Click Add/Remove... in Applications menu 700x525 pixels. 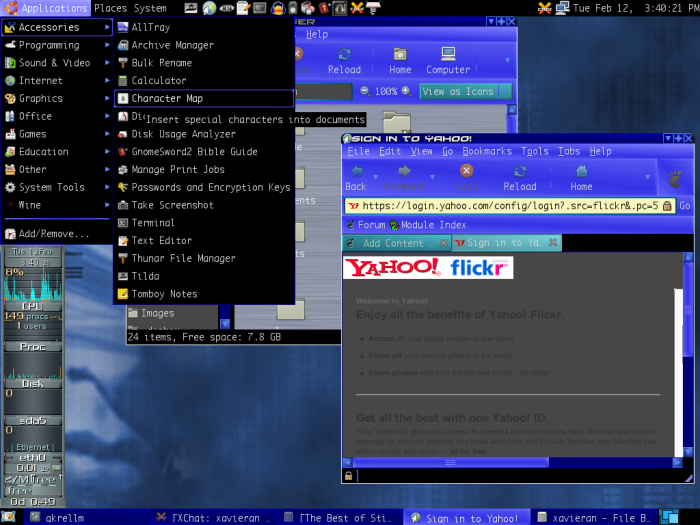[57, 233]
